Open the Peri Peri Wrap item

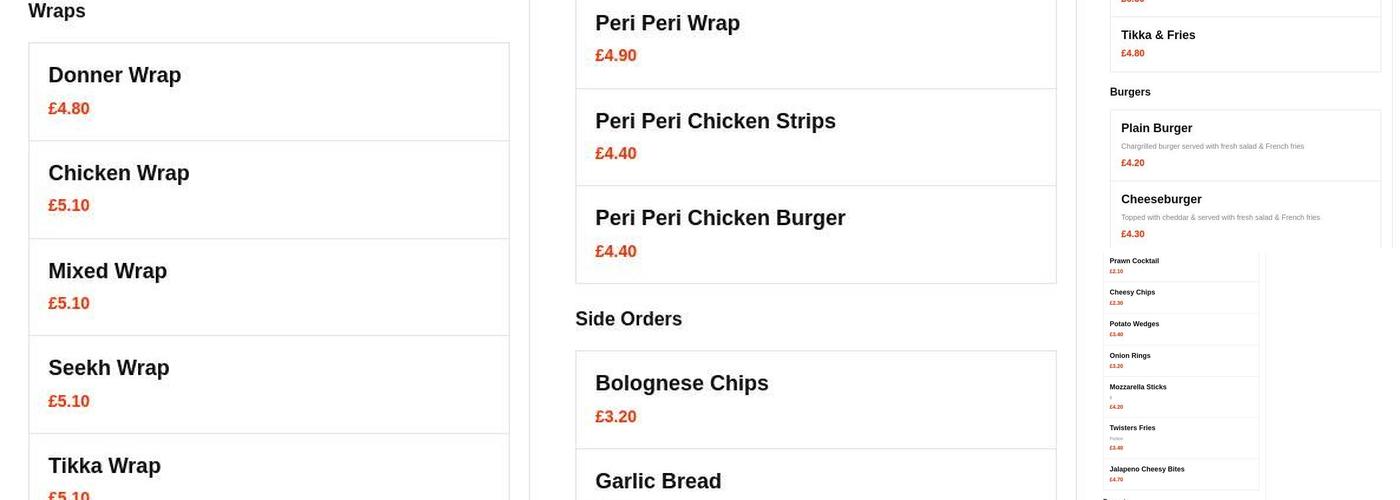pos(815,38)
